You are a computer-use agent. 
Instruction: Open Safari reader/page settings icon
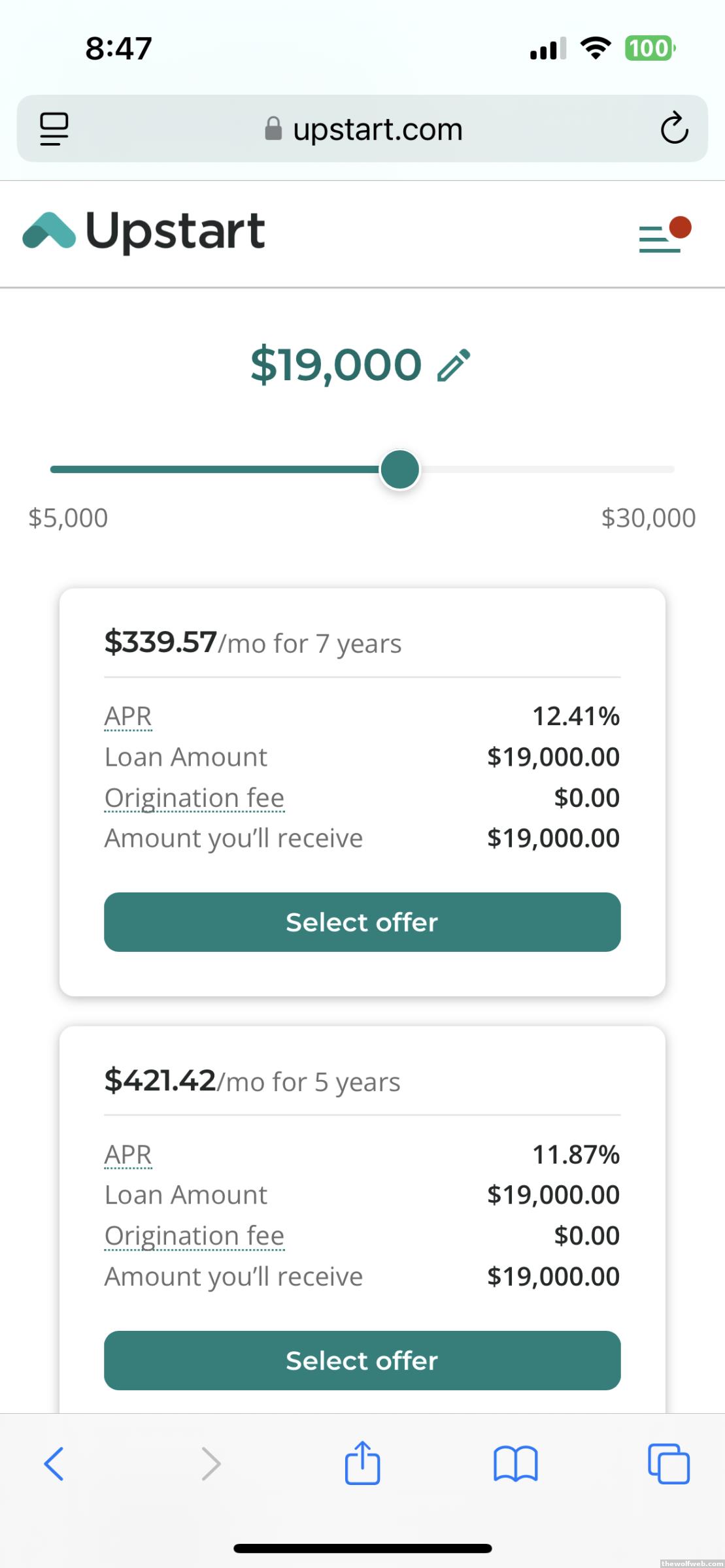click(x=54, y=128)
